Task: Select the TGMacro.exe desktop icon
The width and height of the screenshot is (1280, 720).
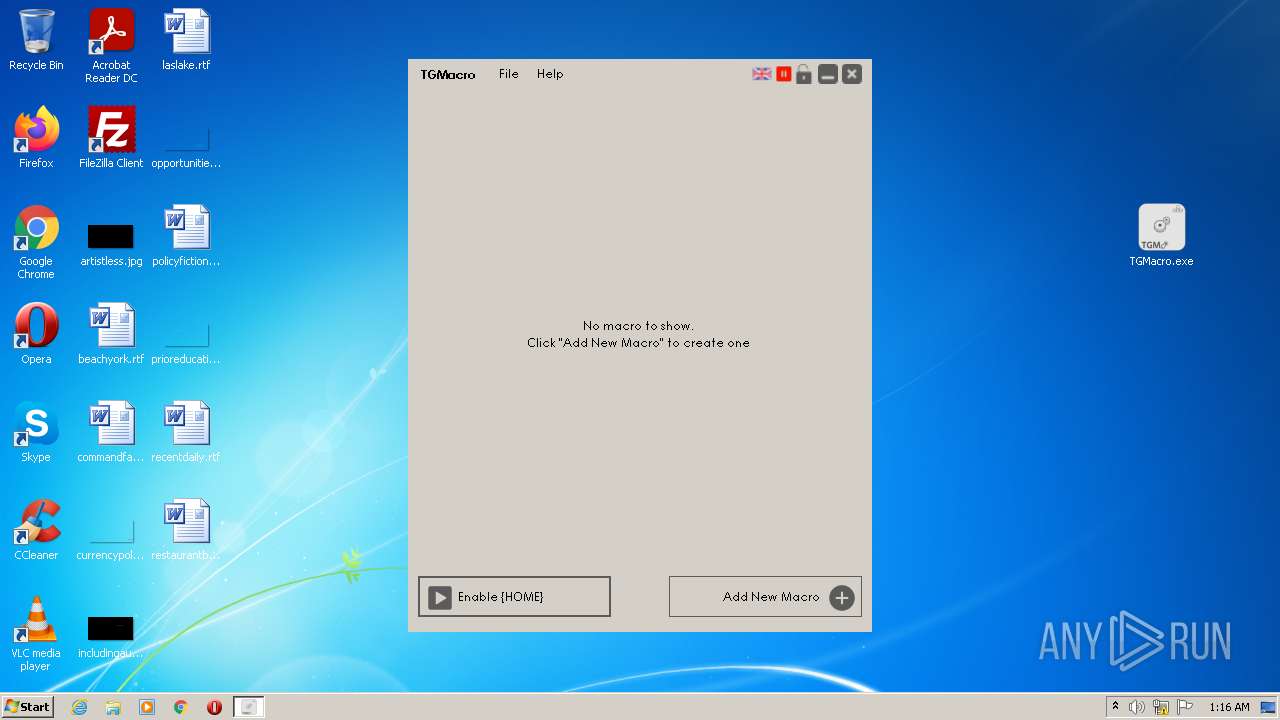Action: tap(1161, 236)
